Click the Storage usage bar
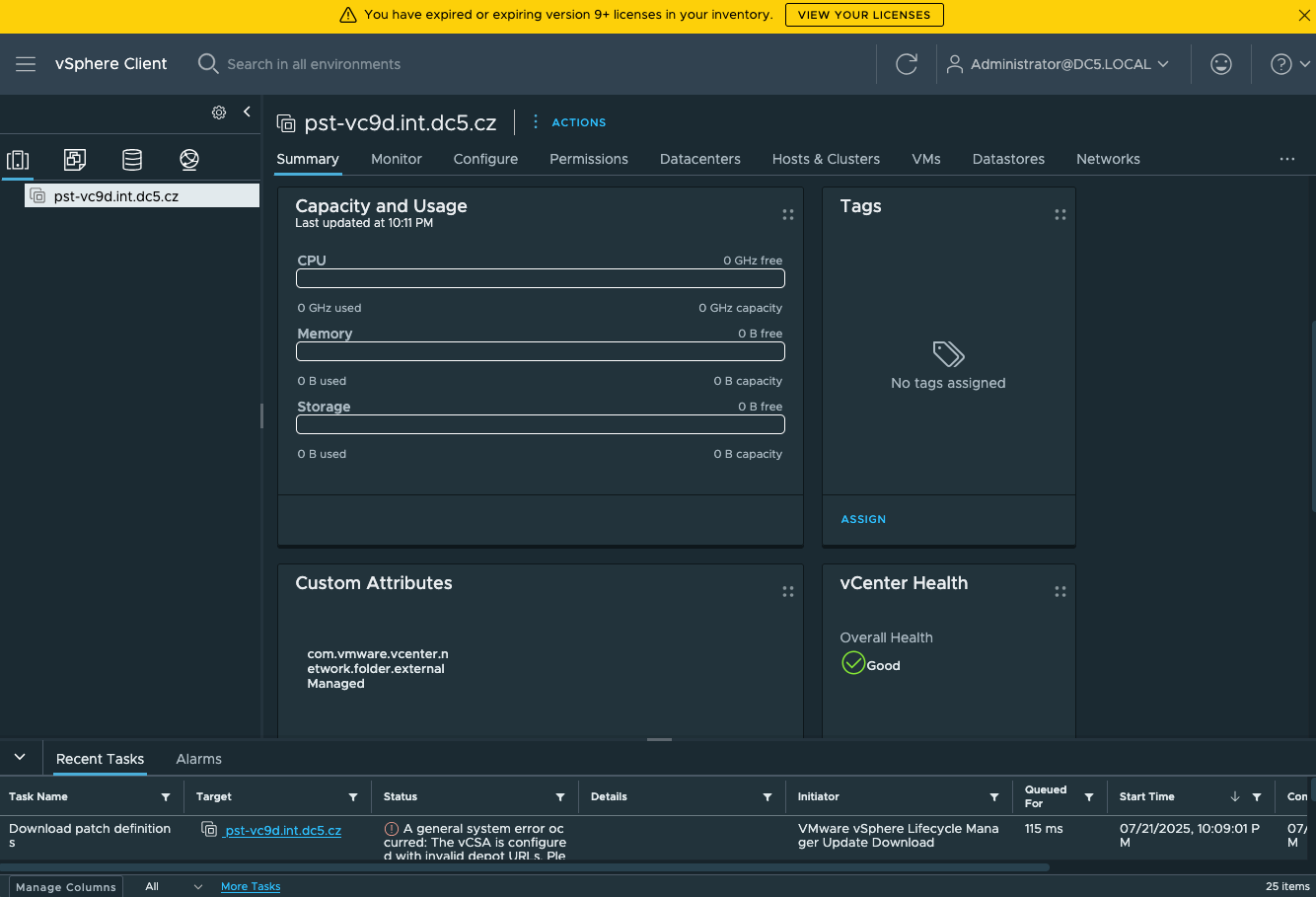 pyautogui.click(x=541, y=424)
